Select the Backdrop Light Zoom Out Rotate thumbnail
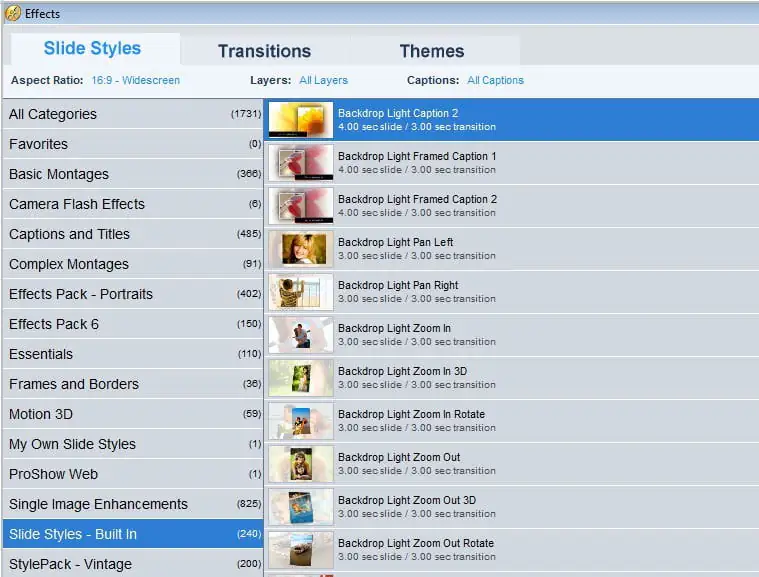The height and width of the screenshot is (577, 759). coord(300,550)
